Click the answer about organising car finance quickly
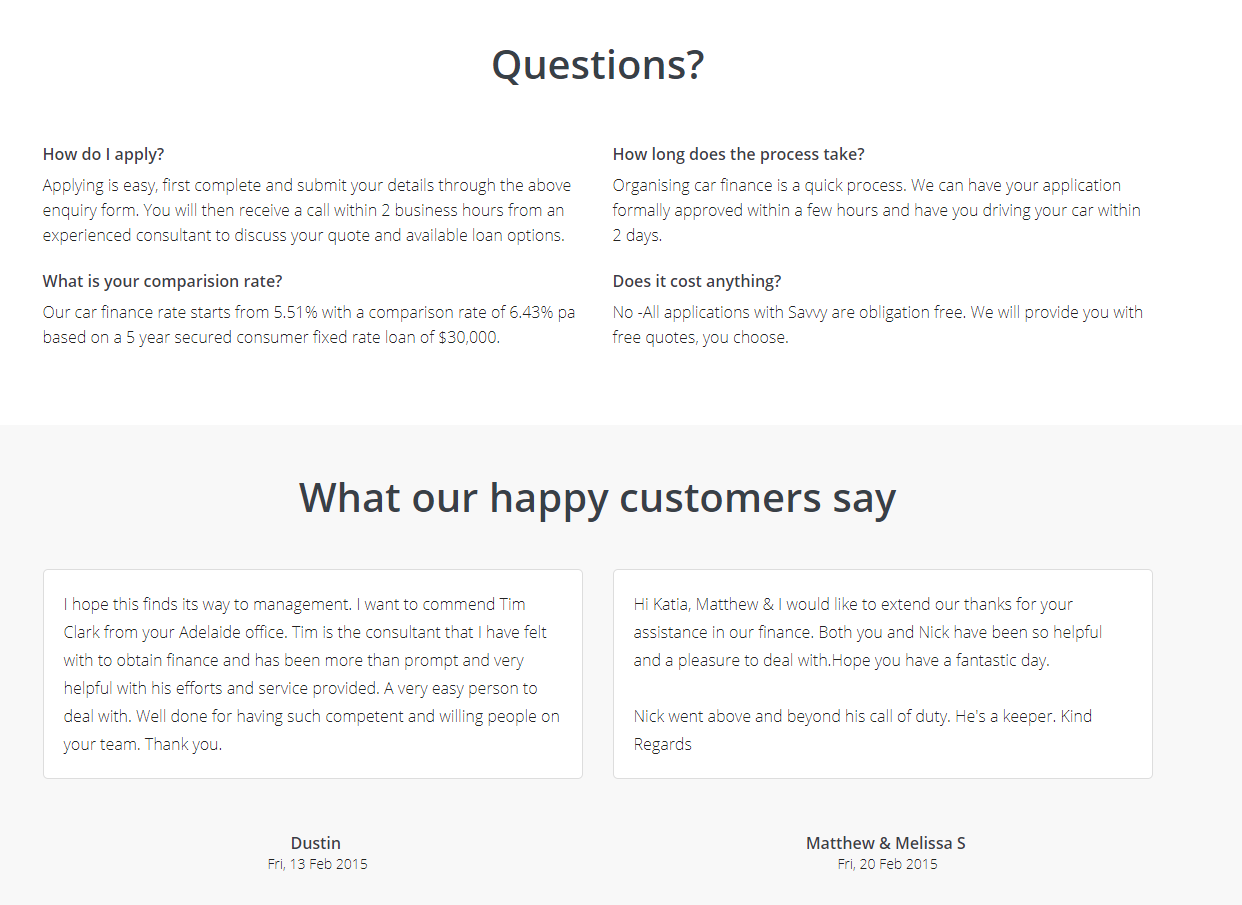 point(877,210)
